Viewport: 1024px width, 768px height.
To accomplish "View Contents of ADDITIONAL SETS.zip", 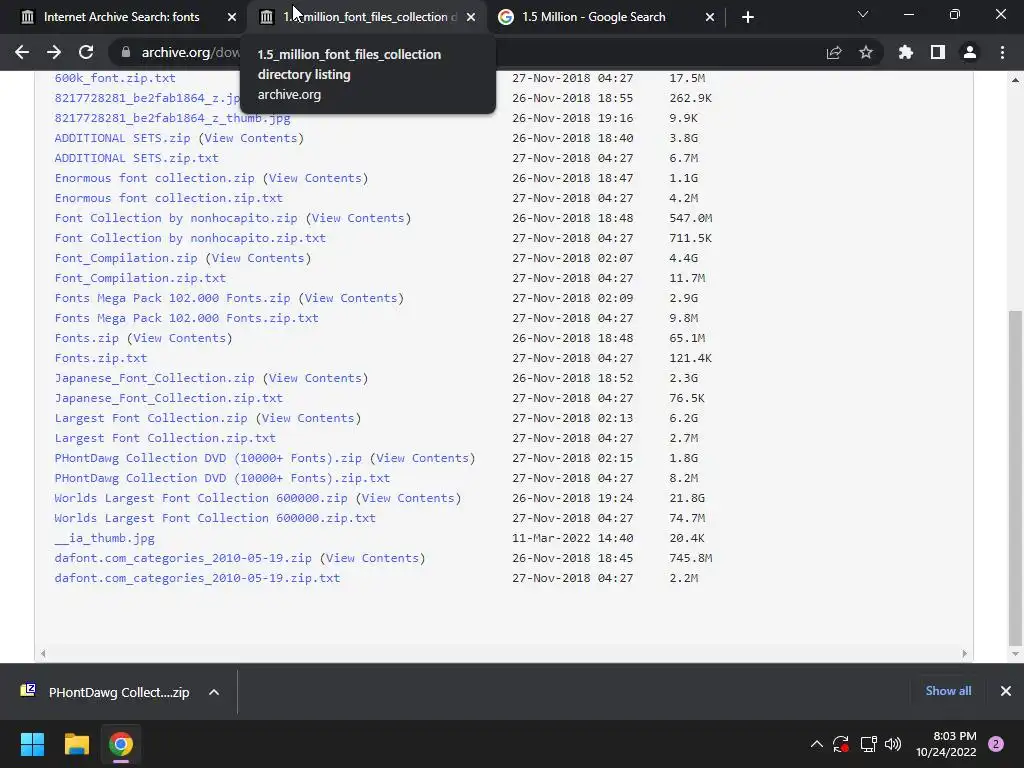I will (251, 138).
